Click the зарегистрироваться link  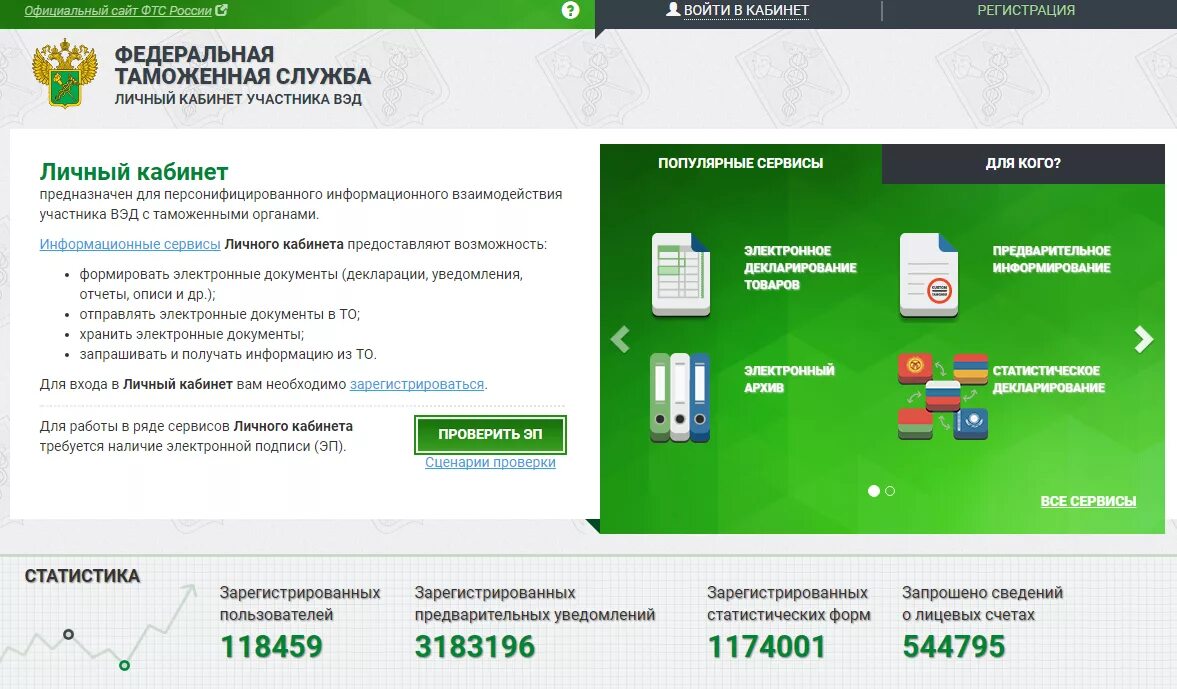tap(417, 384)
